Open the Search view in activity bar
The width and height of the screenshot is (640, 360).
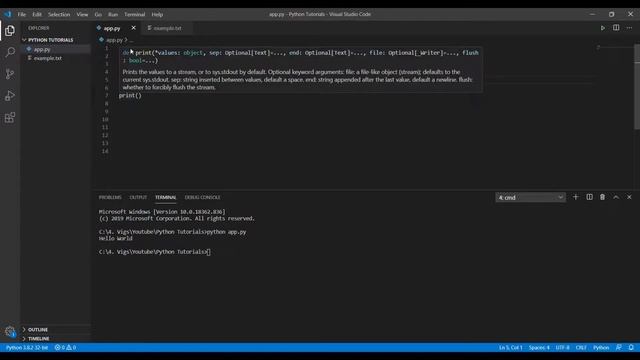click(x=10, y=52)
